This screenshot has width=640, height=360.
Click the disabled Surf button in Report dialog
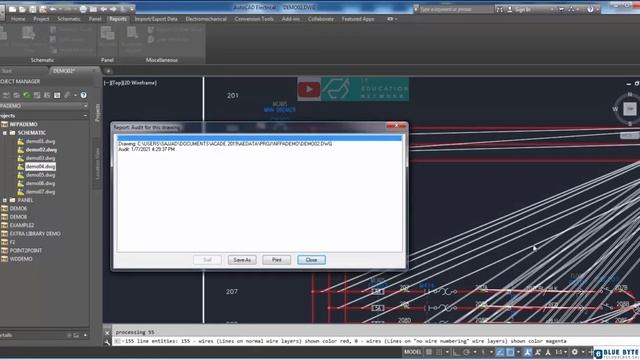pyautogui.click(x=207, y=260)
